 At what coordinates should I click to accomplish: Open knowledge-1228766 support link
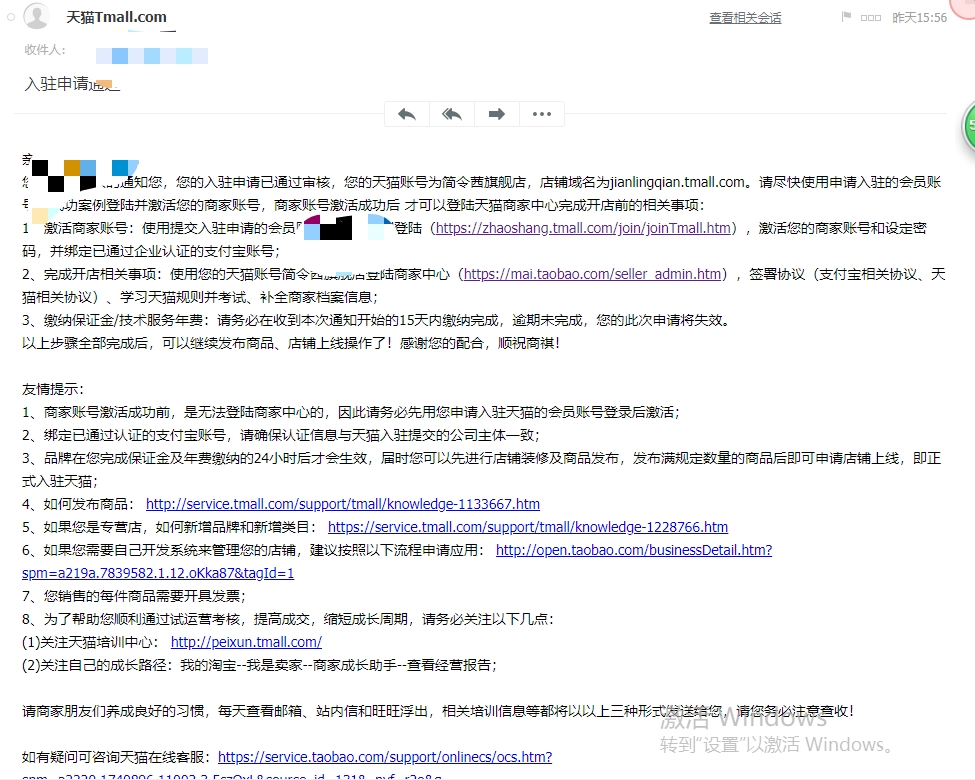pyautogui.click(x=528, y=527)
